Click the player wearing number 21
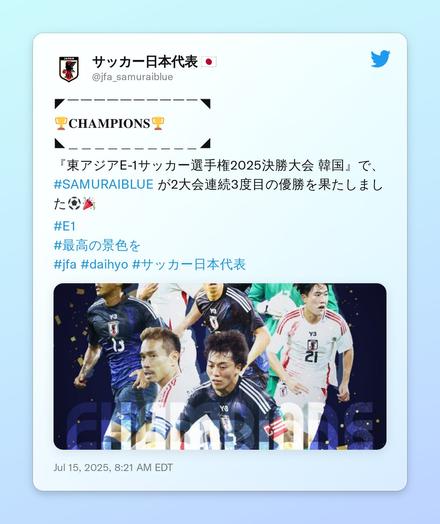This screenshot has height=524, width=440. pos(312,356)
